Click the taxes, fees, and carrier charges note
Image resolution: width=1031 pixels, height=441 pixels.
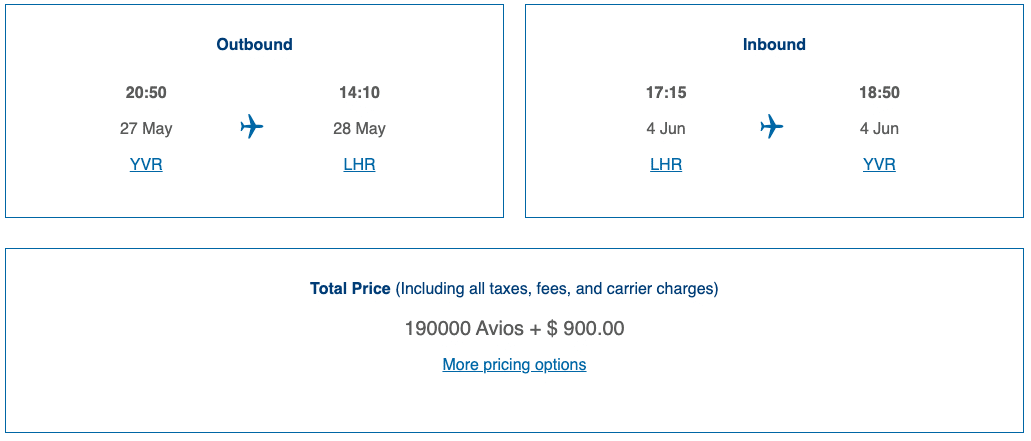coord(557,288)
